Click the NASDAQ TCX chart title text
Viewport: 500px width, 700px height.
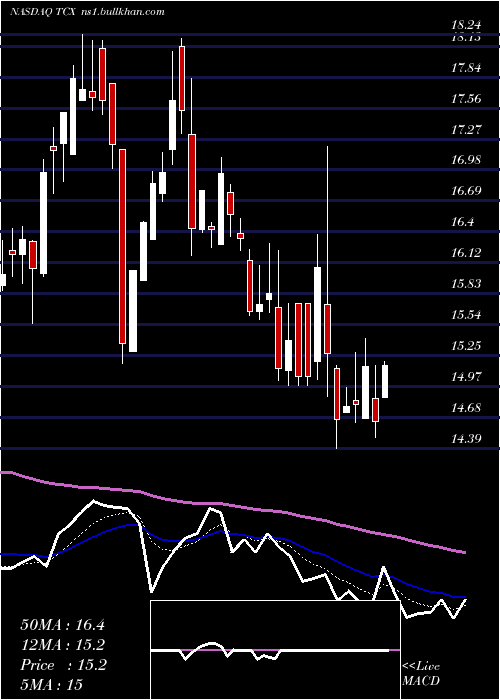point(42,11)
